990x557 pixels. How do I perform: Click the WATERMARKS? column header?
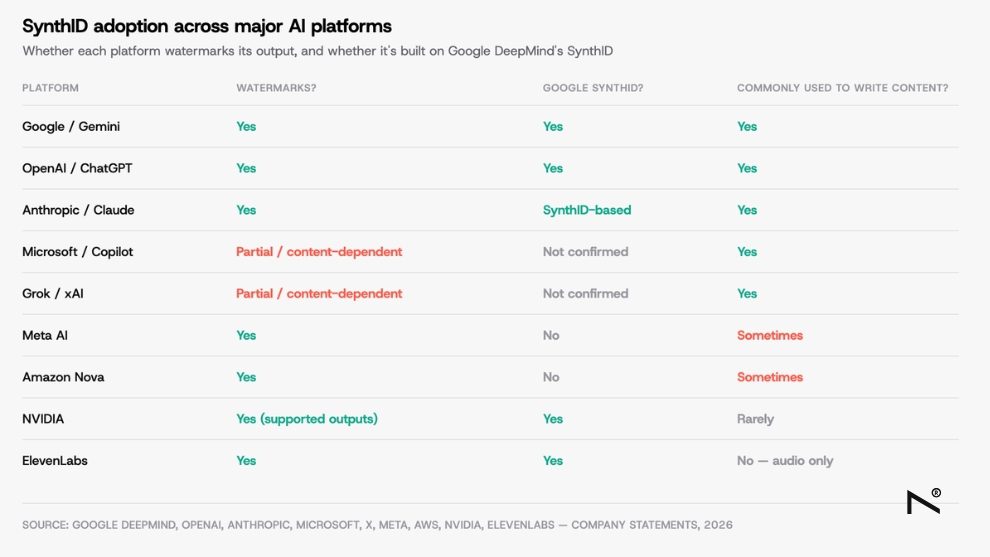(x=276, y=88)
